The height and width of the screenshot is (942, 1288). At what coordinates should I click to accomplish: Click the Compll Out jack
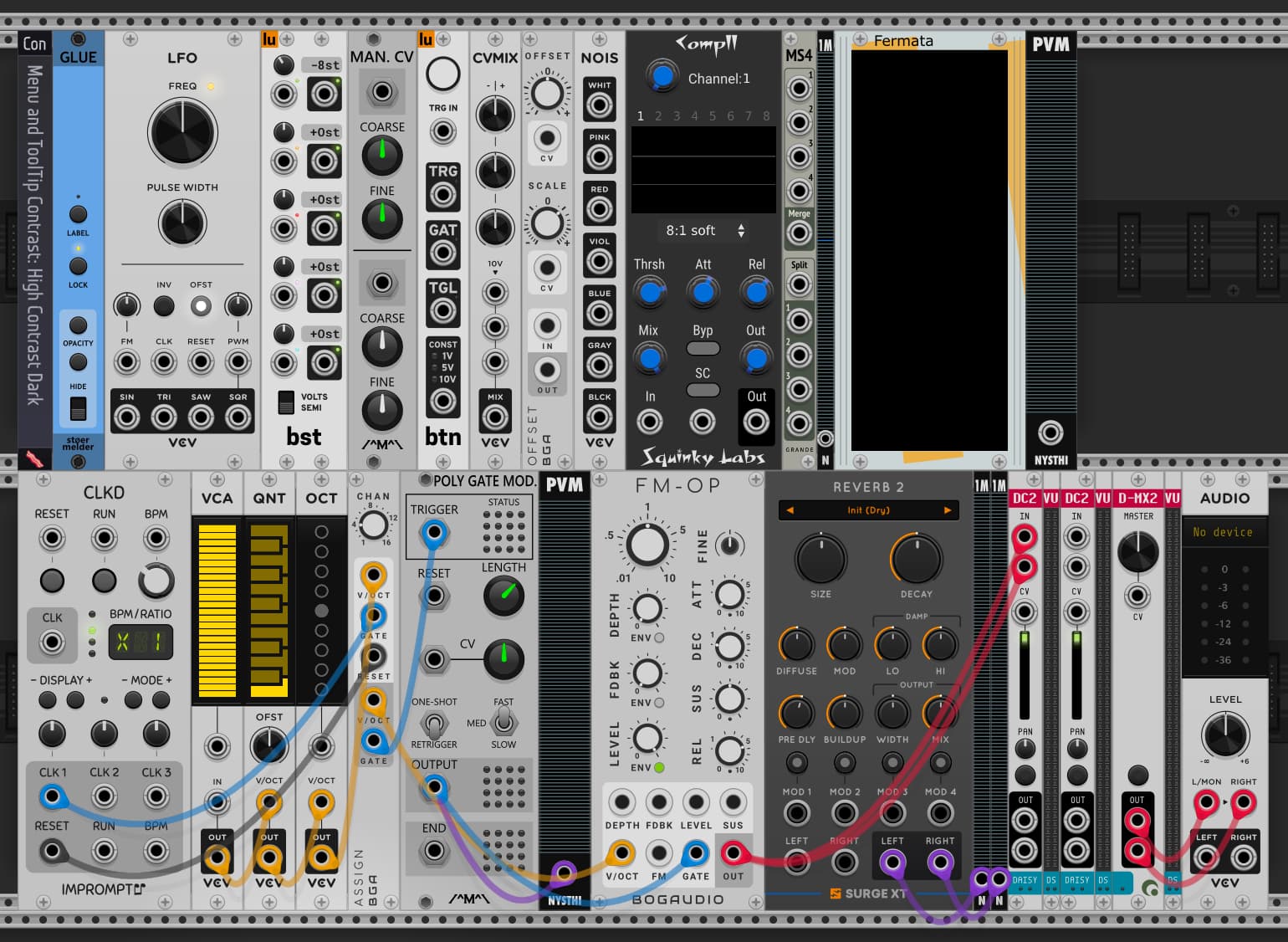(x=756, y=422)
